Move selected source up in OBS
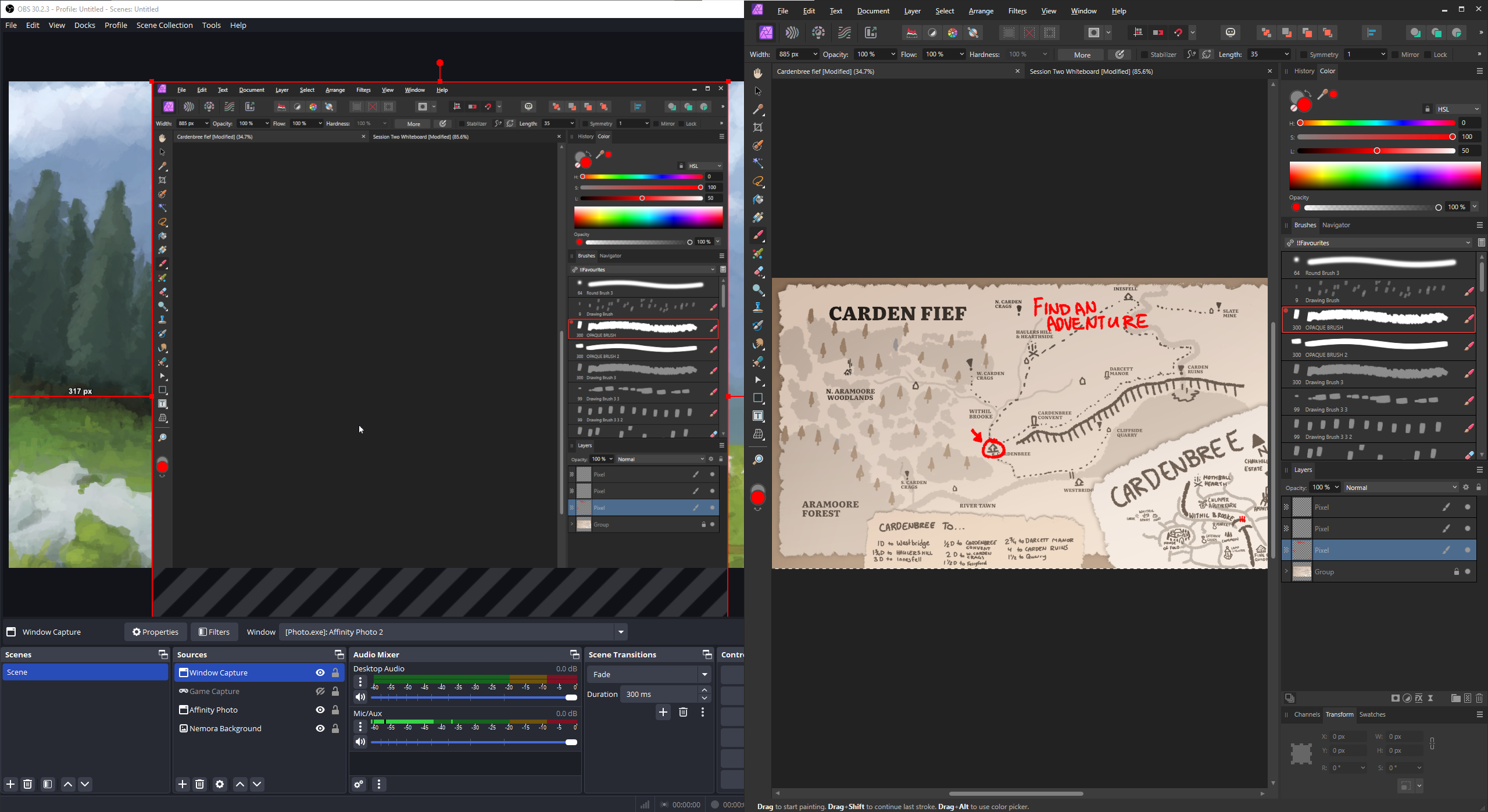This screenshot has height=812, width=1488. (x=240, y=784)
